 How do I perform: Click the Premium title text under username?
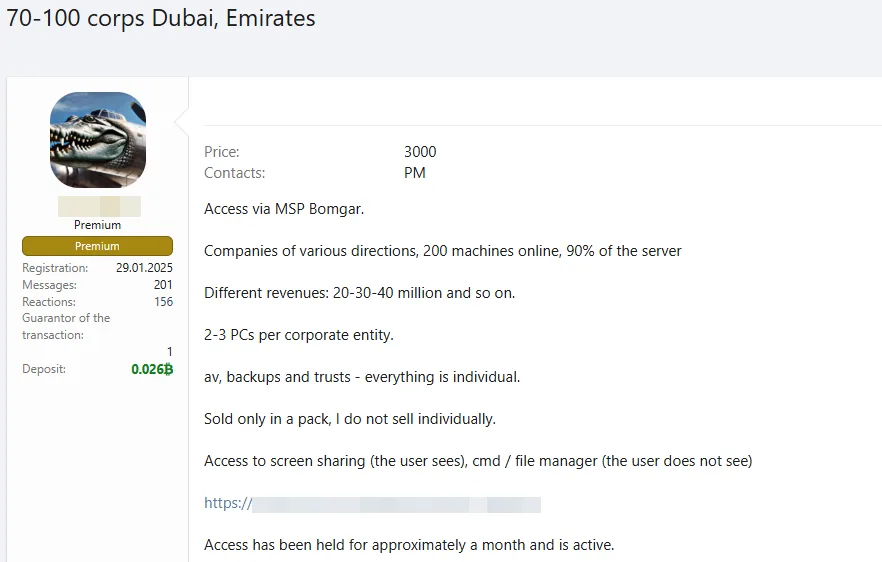tap(97, 225)
